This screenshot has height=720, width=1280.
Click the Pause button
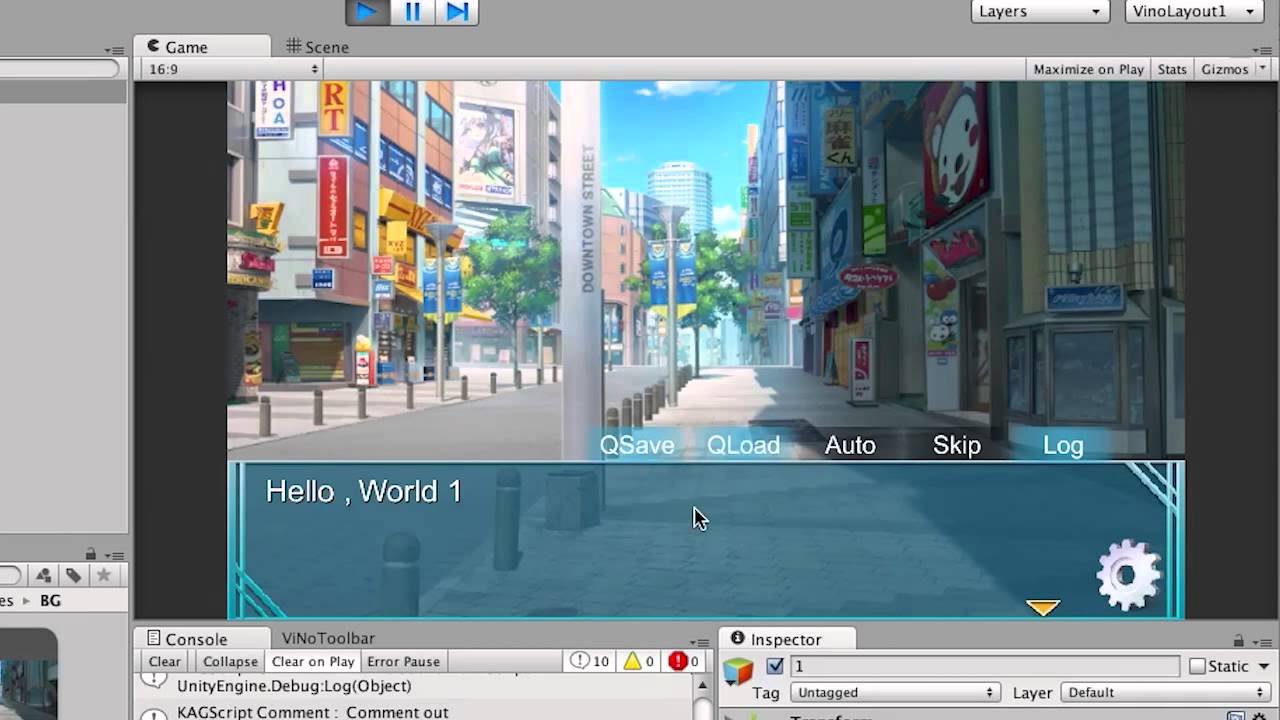coord(413,12)
